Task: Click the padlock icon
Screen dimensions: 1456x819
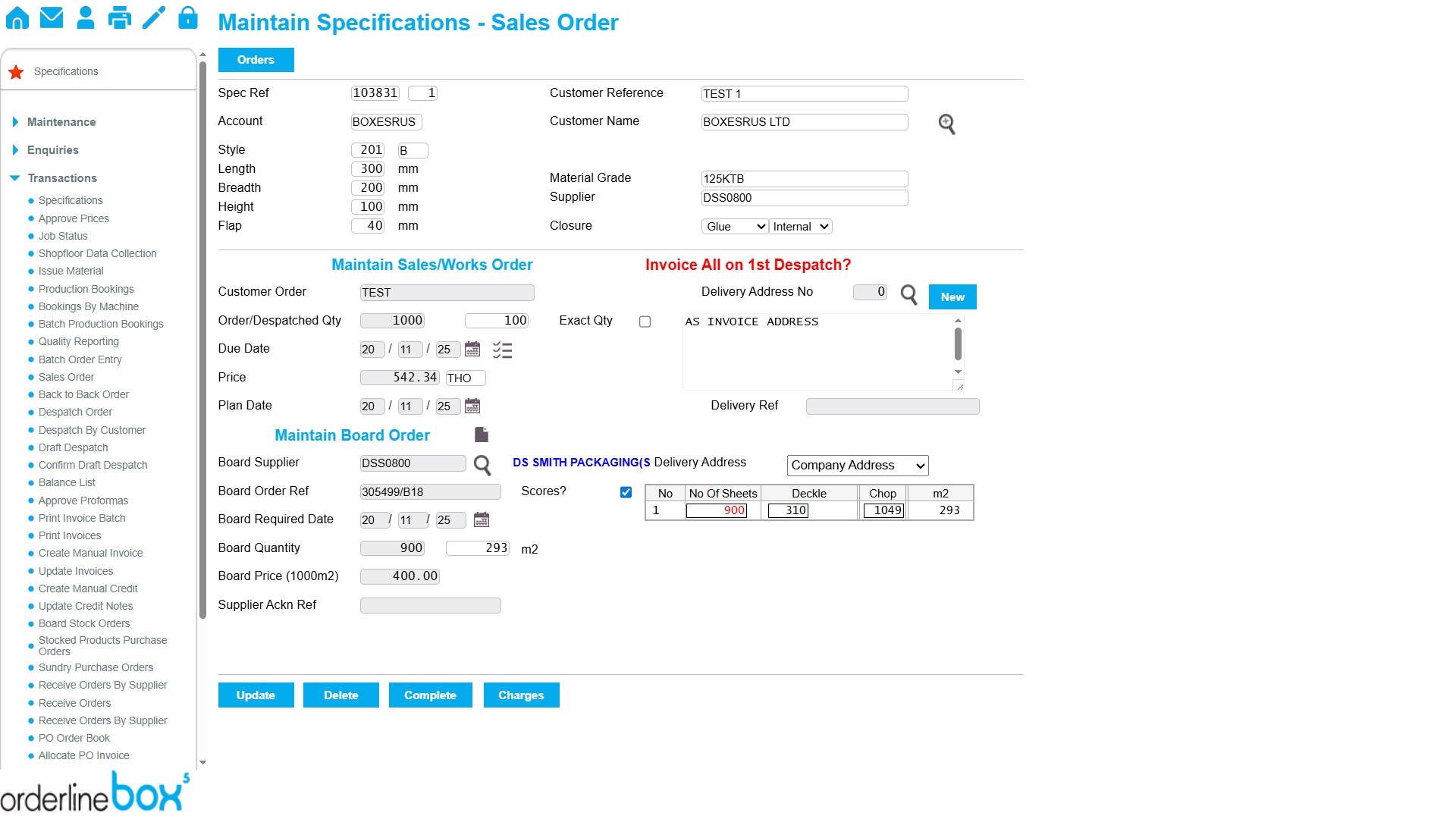Action: click(187, 17)
